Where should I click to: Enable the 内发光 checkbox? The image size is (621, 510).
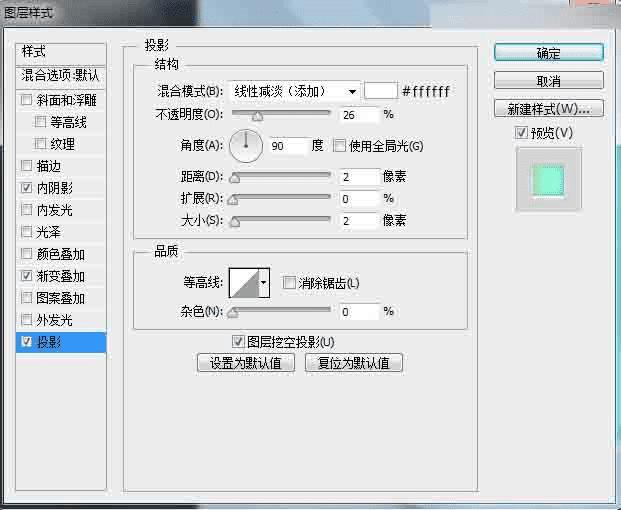[x=26, y=209]
